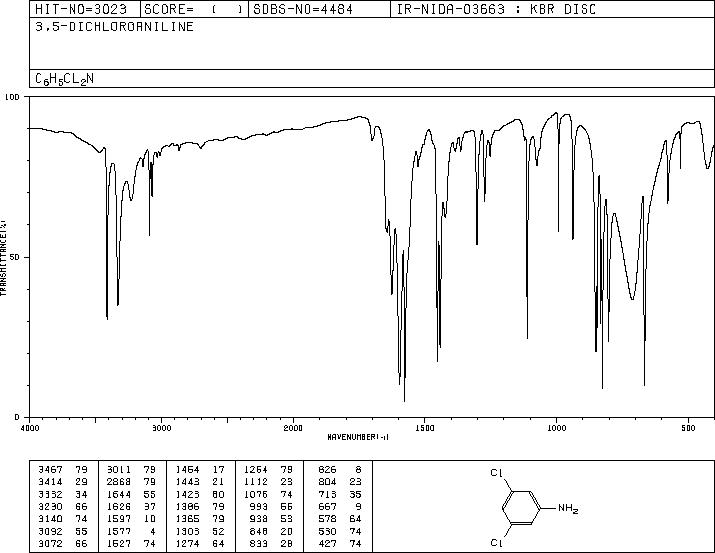This screenshot has width=715, height=553.
Task: Select peak value 1644 in the table
Action: pos(119,494)
